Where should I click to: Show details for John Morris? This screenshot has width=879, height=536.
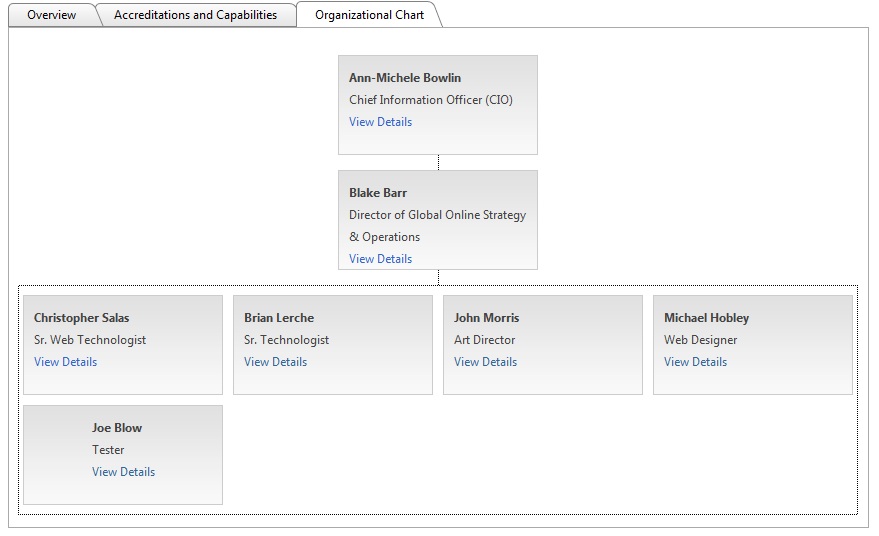click(485, 362)
